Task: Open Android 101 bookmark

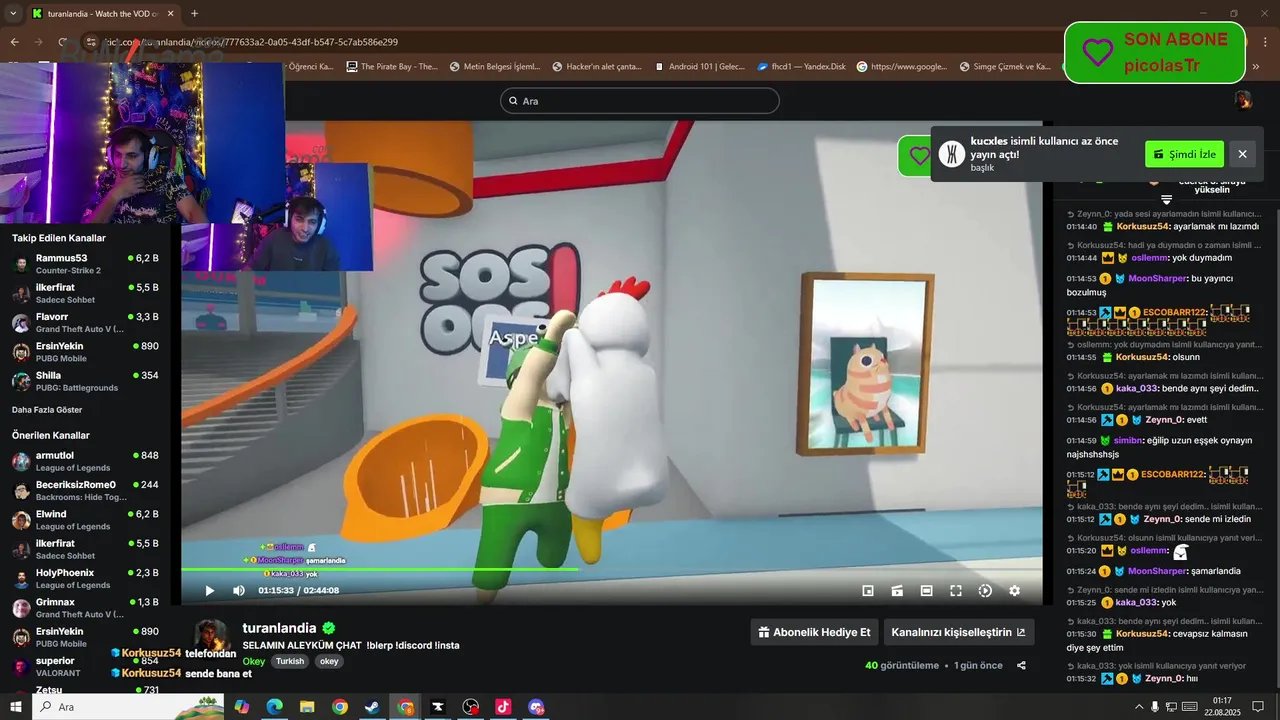Action: click(x=700, y=67)
